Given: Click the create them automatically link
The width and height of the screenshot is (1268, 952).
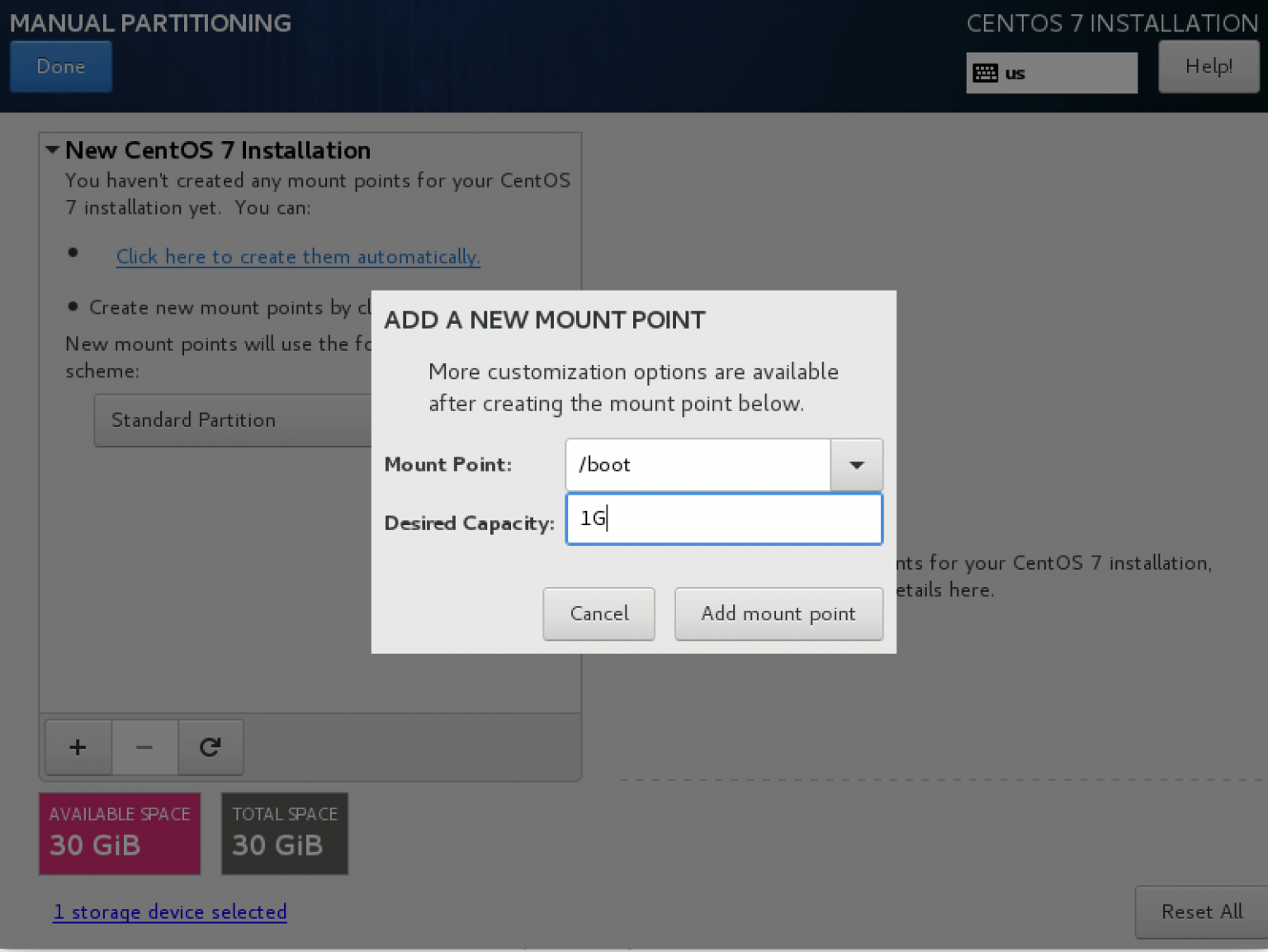Looking at the screenshot, I should [x=298, y=257].
